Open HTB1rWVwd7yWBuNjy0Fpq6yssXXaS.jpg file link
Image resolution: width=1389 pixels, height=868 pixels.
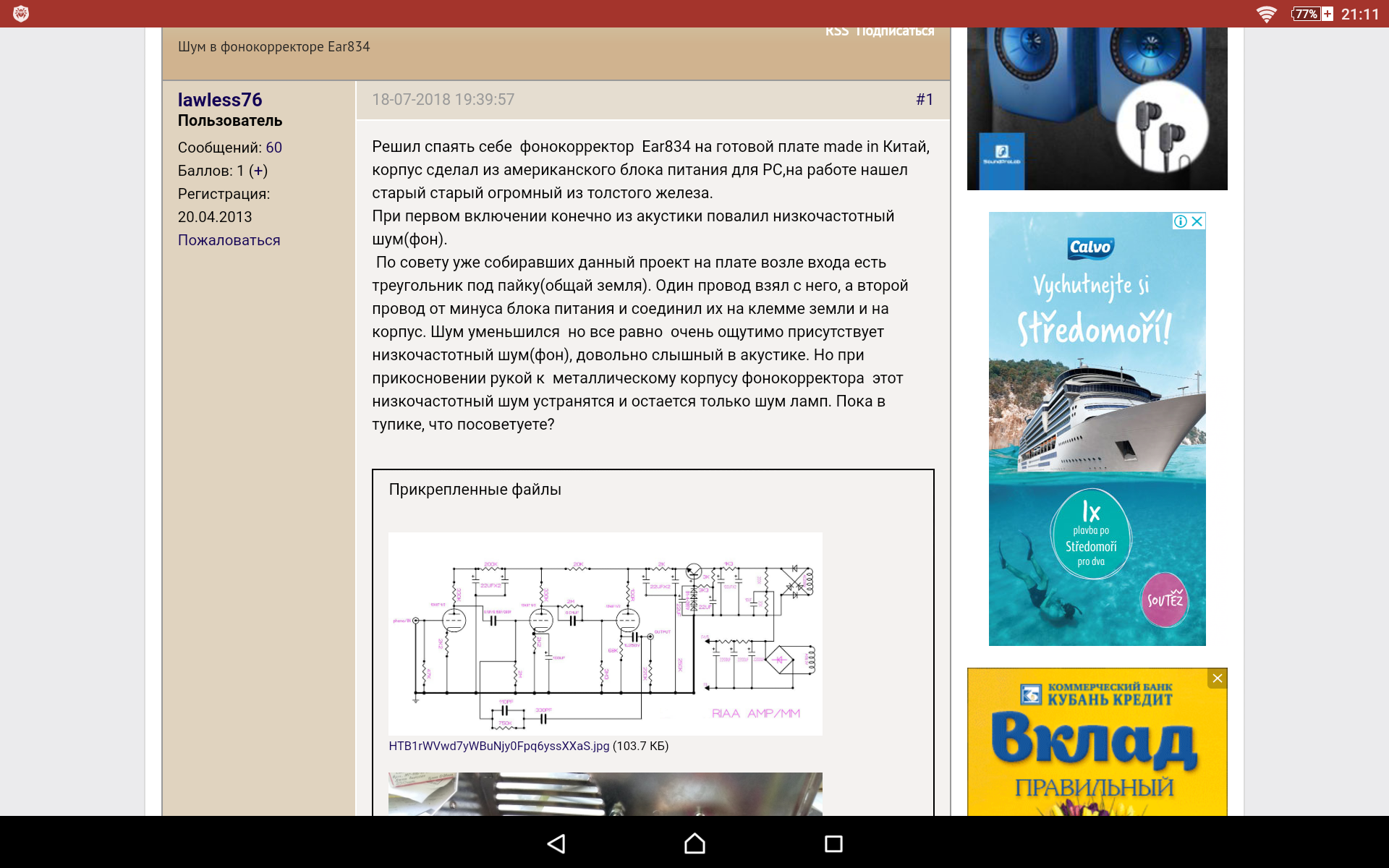[x=498, y=746]
